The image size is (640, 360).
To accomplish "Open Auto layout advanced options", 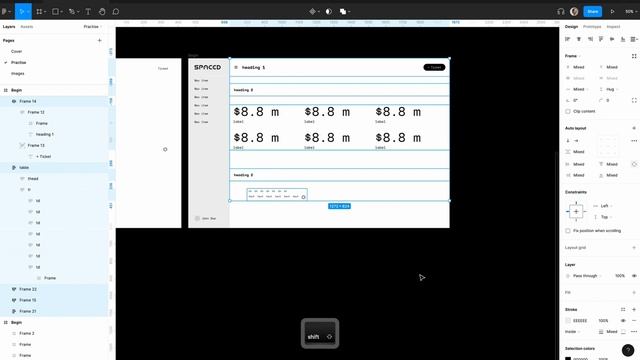I will (x=634, y=141).
